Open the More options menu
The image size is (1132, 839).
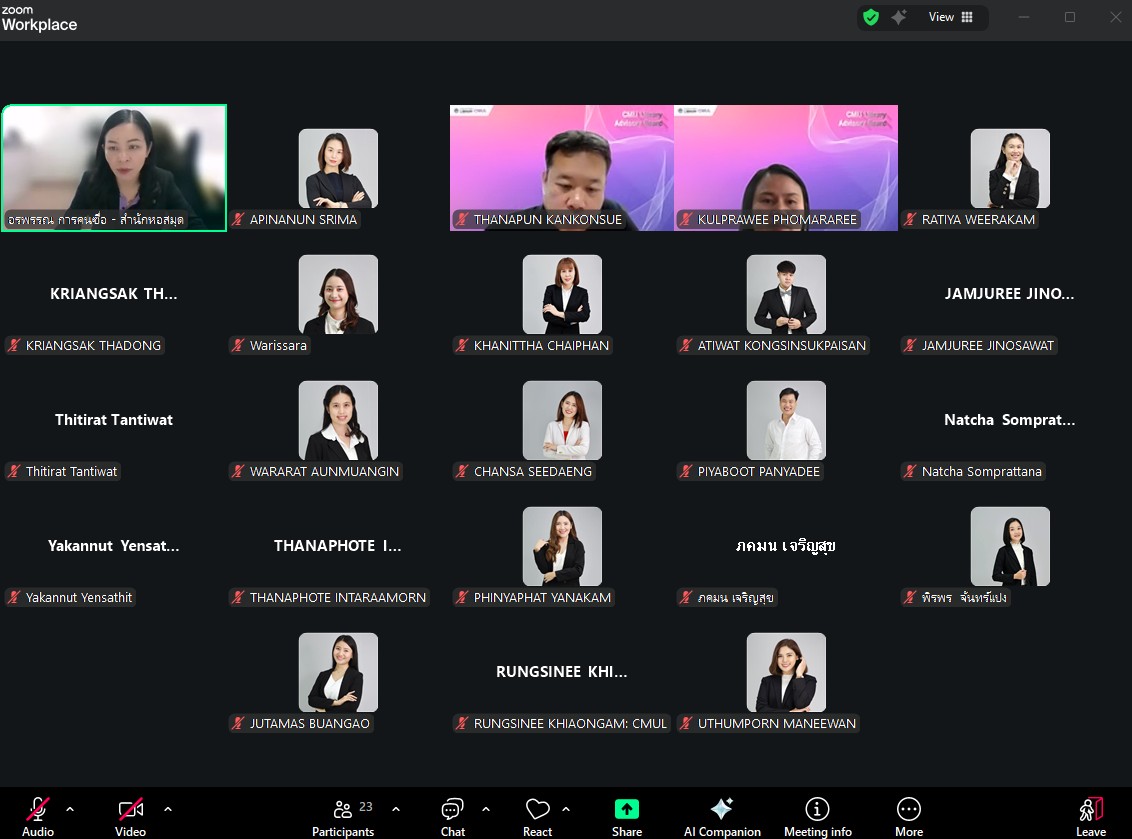(908, 810)
